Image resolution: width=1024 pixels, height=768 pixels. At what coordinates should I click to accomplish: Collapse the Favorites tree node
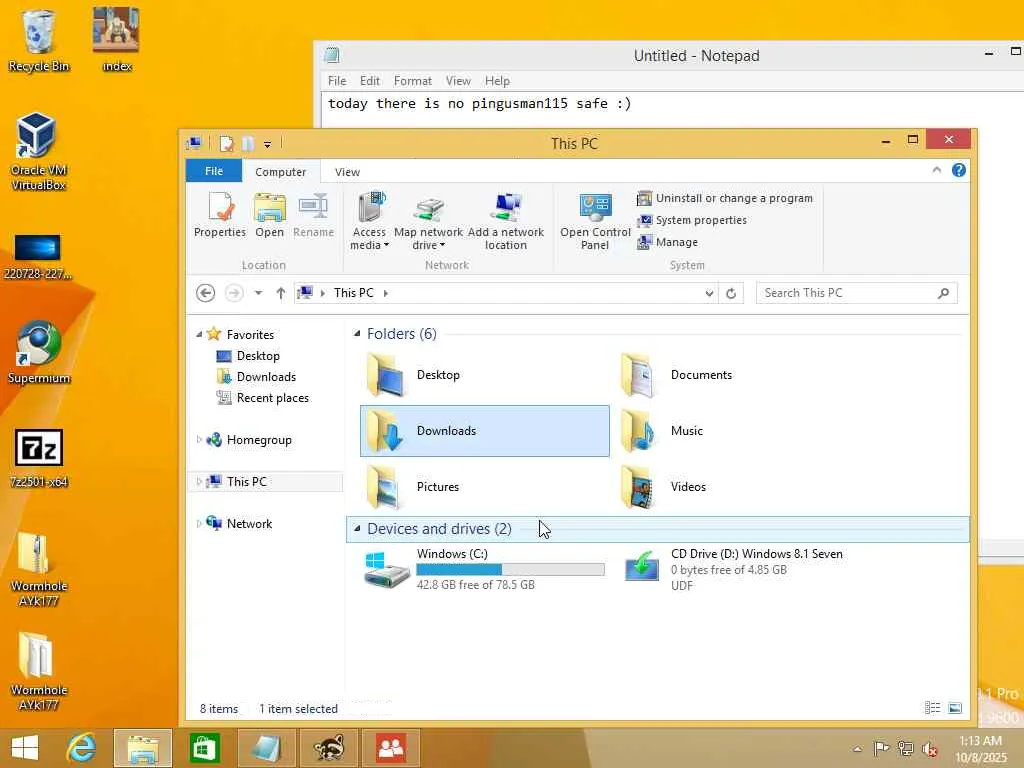[x=199, y=334]
